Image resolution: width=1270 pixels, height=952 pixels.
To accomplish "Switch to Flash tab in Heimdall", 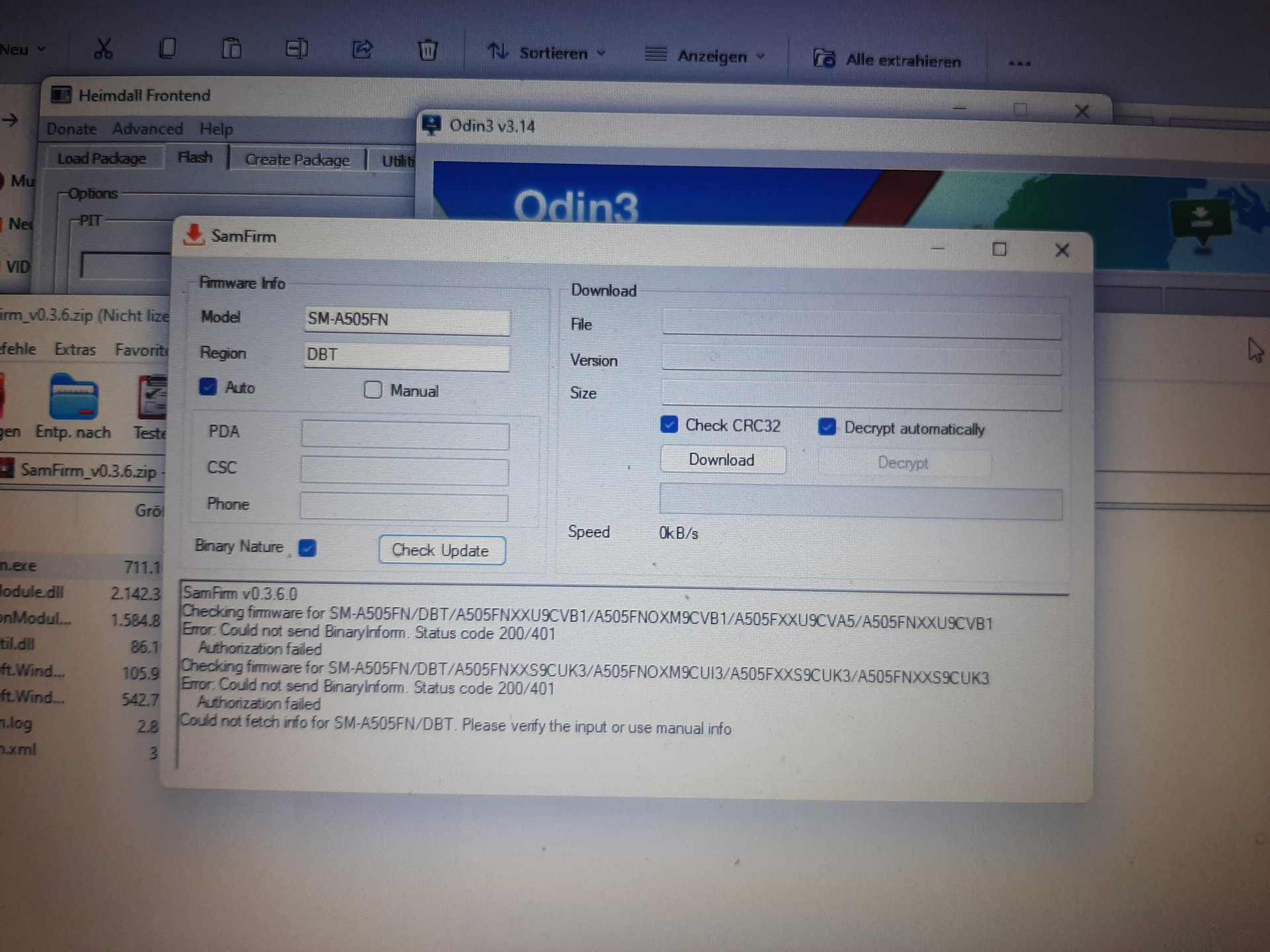I will click(195, 157).
